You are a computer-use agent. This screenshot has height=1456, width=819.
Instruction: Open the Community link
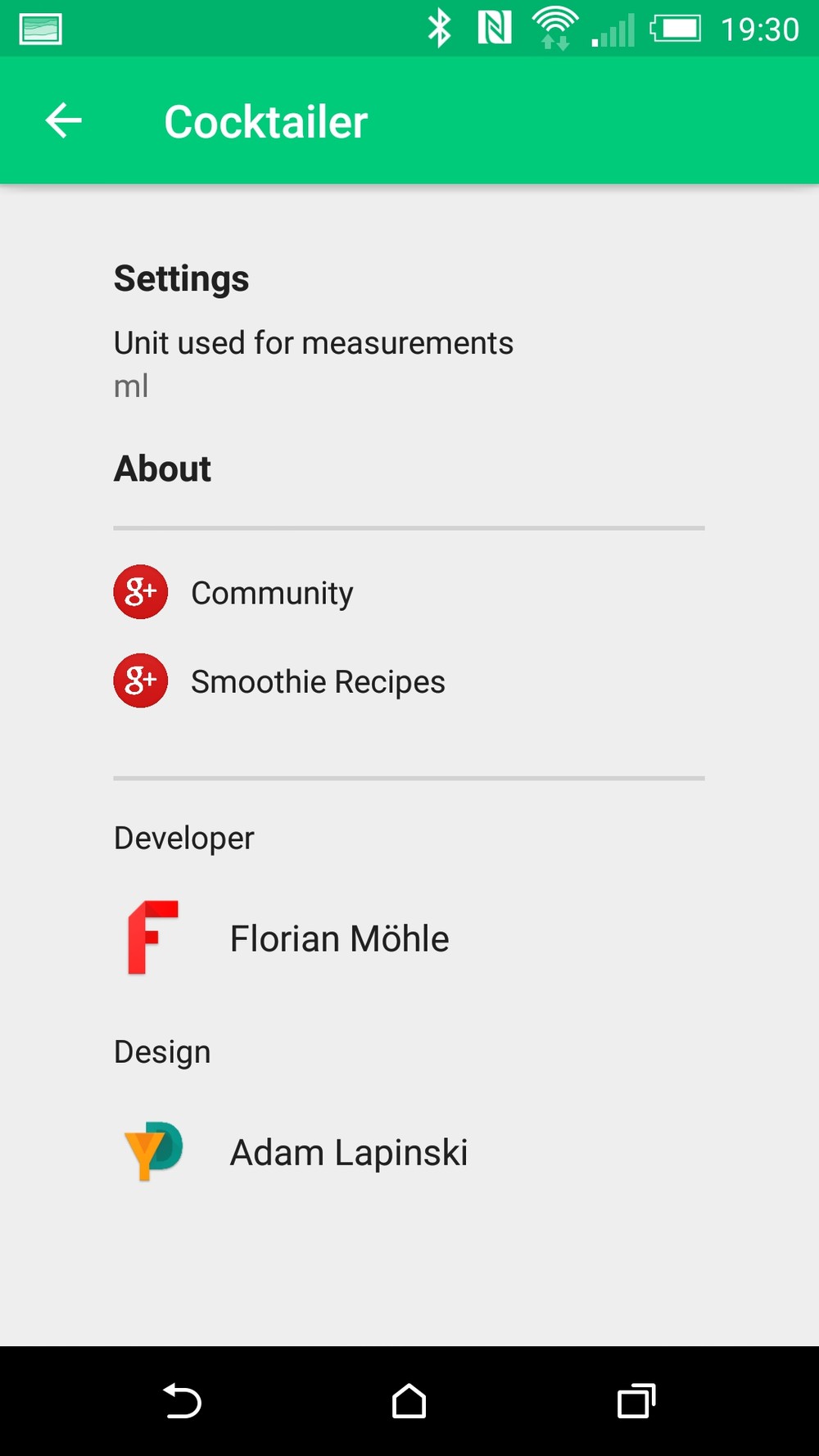click(272, 593)
